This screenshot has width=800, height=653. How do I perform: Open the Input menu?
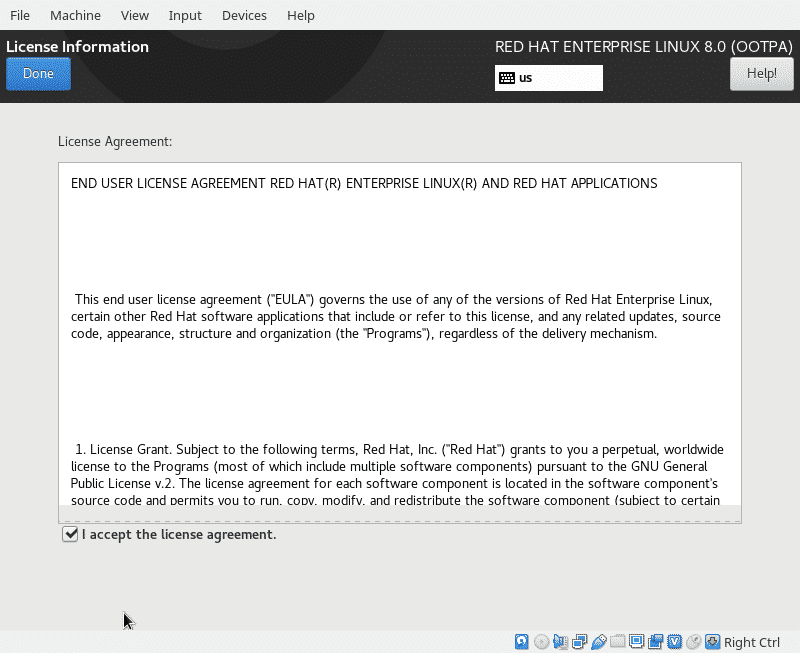185,15
